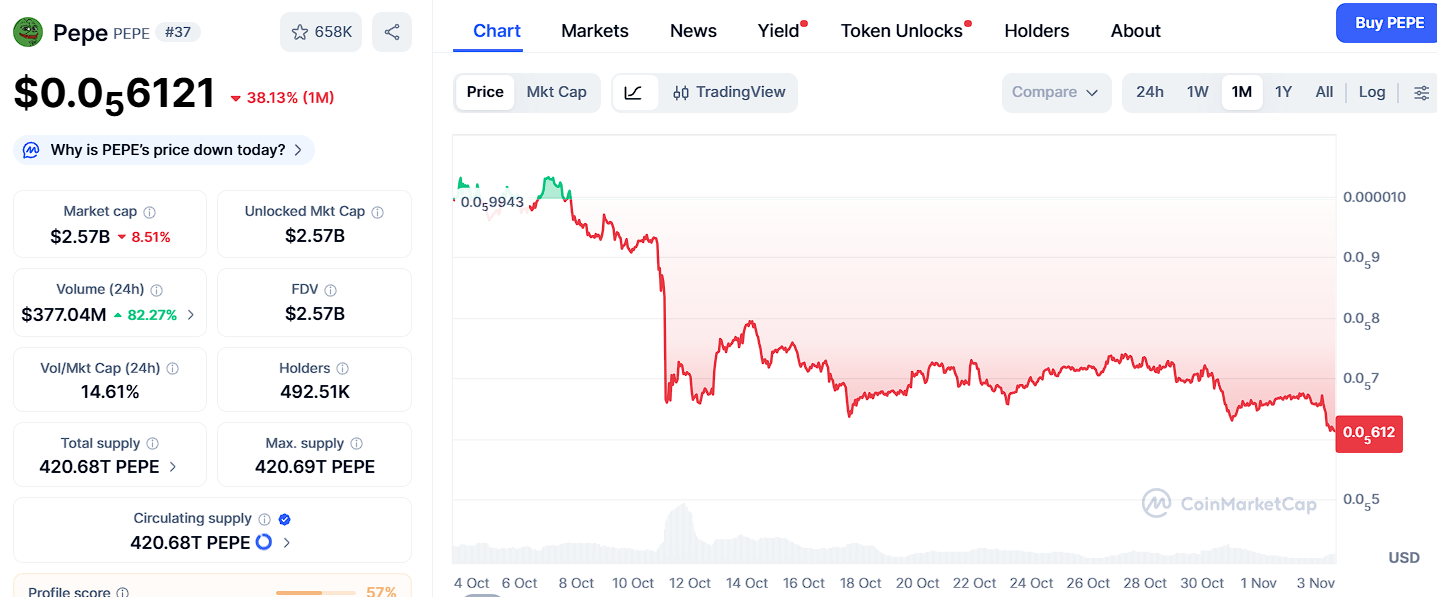Click the star watchlist button showing 658K
This screenshot has width=1437, height=597.
tap(321, 32)
